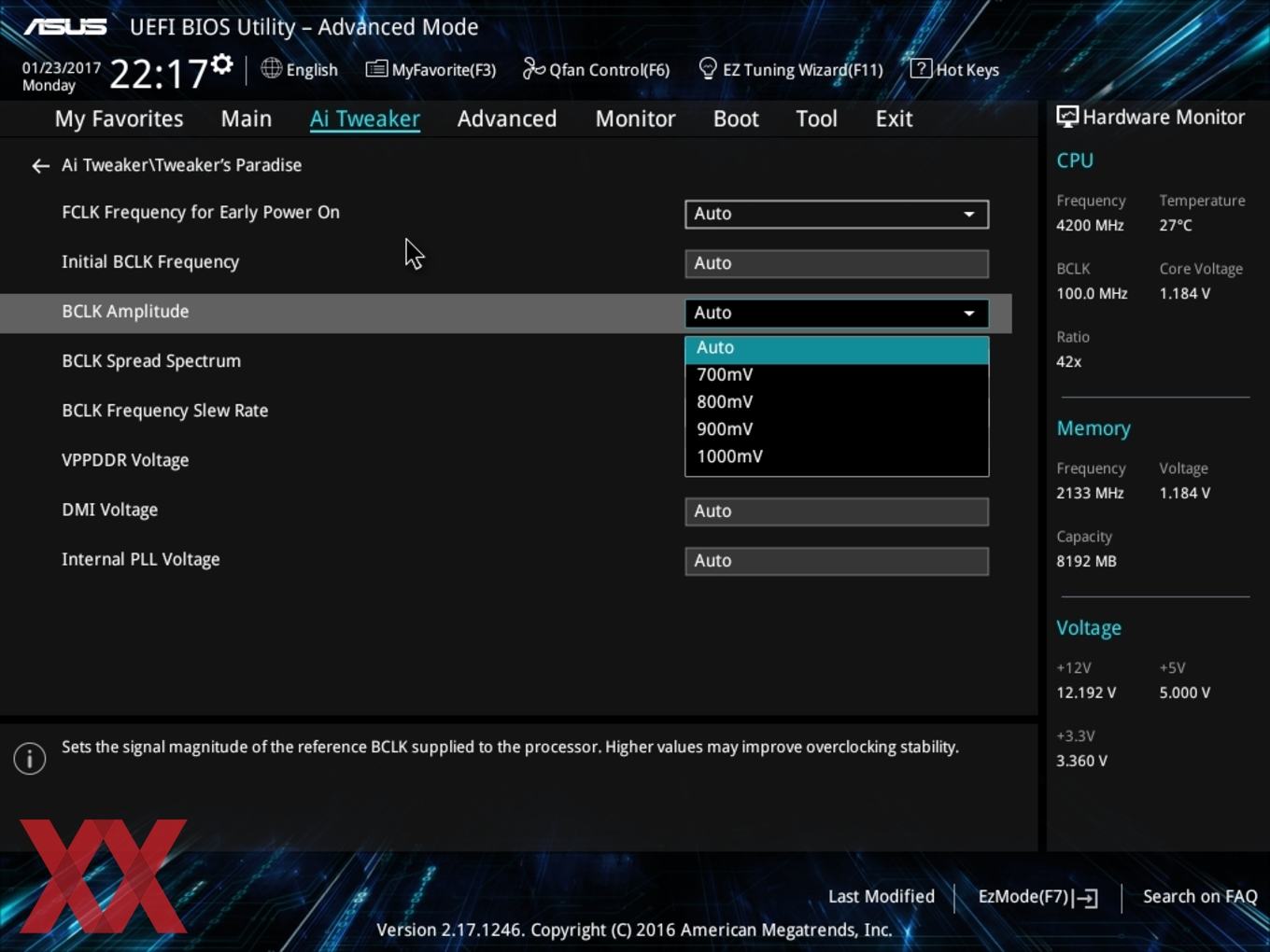
Task: Click the EzMode exit arrow icon
Action: click(1085, 898)
